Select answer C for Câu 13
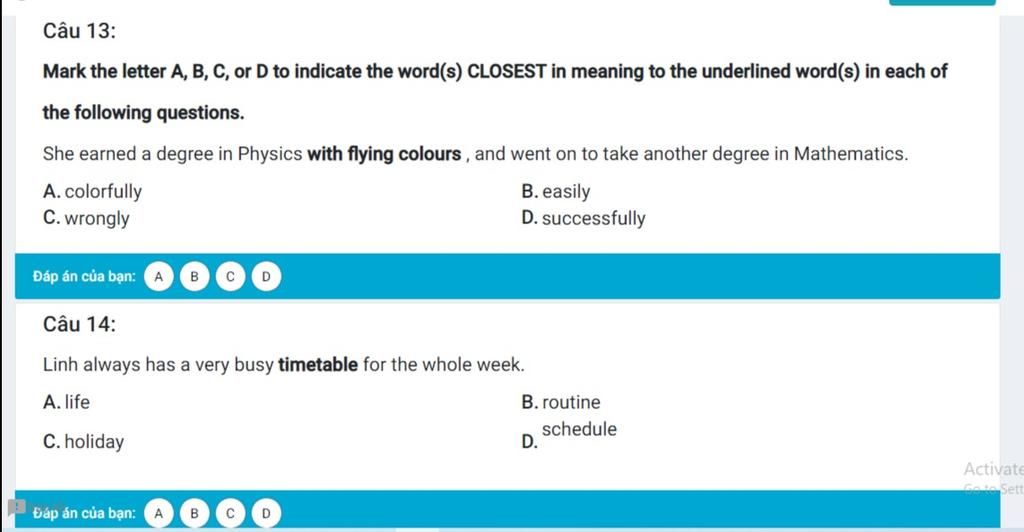The height and width of the screenshot is (532, 1024). click(230, 276)
